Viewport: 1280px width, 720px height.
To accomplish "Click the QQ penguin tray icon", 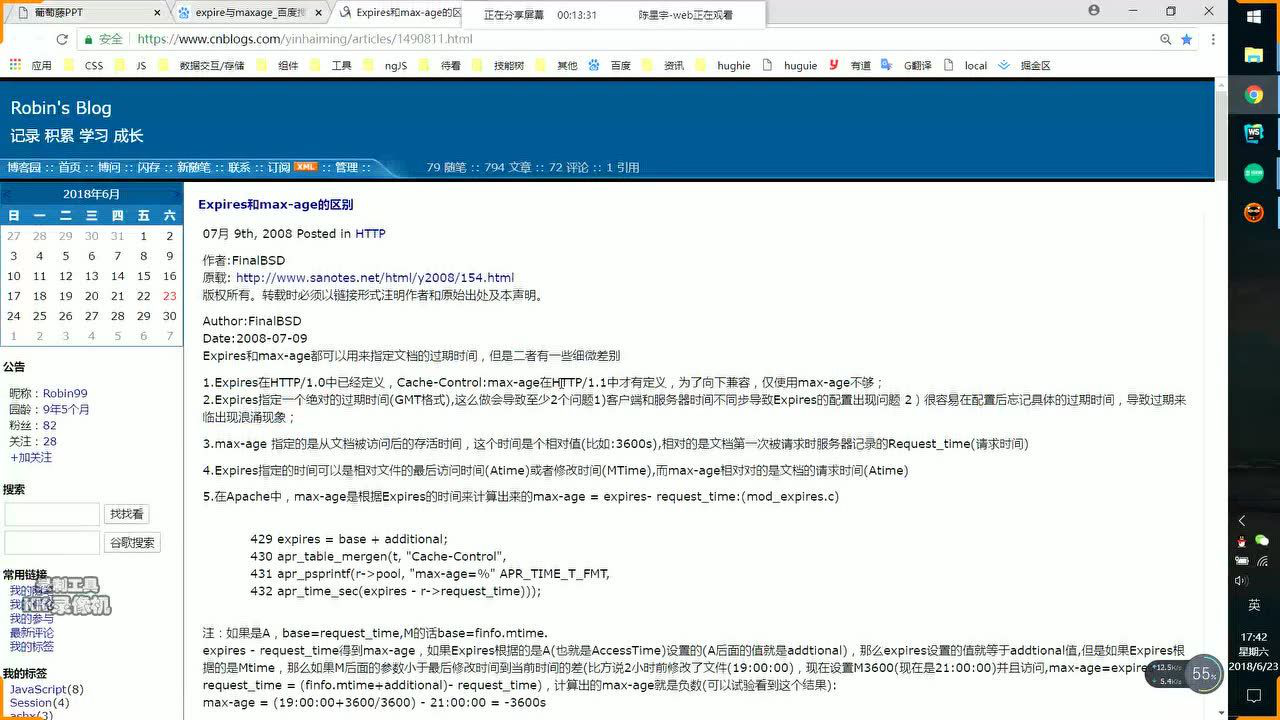I will [x=1241, y=541].
